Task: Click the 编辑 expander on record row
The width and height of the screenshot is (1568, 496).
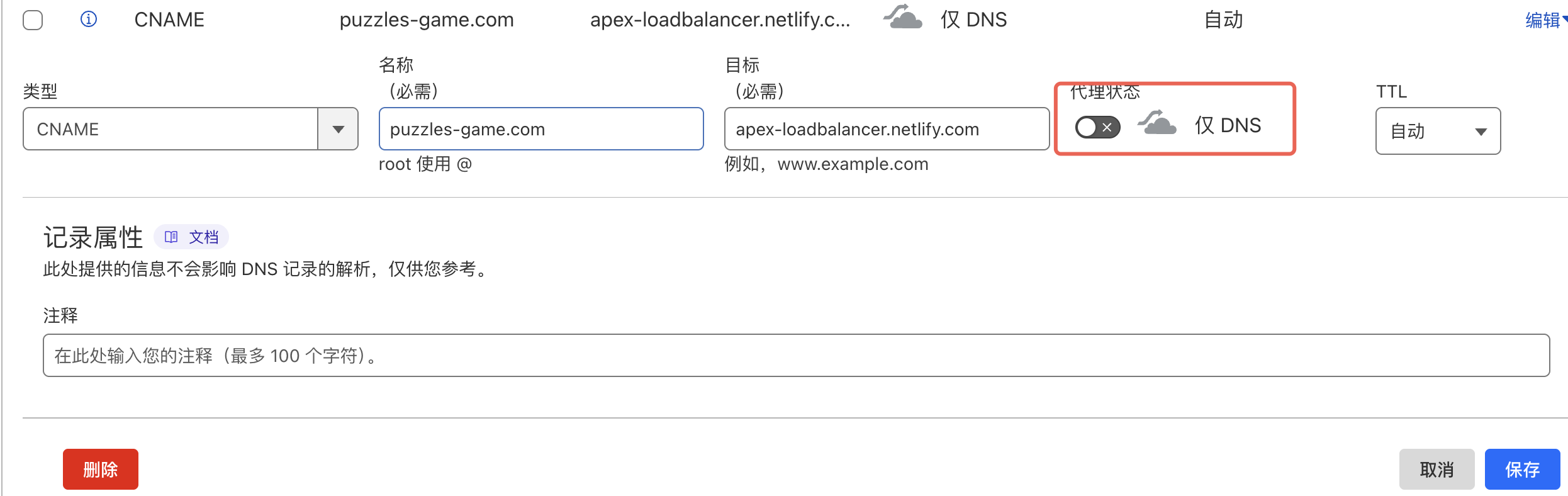Action: coord(1545,20)
